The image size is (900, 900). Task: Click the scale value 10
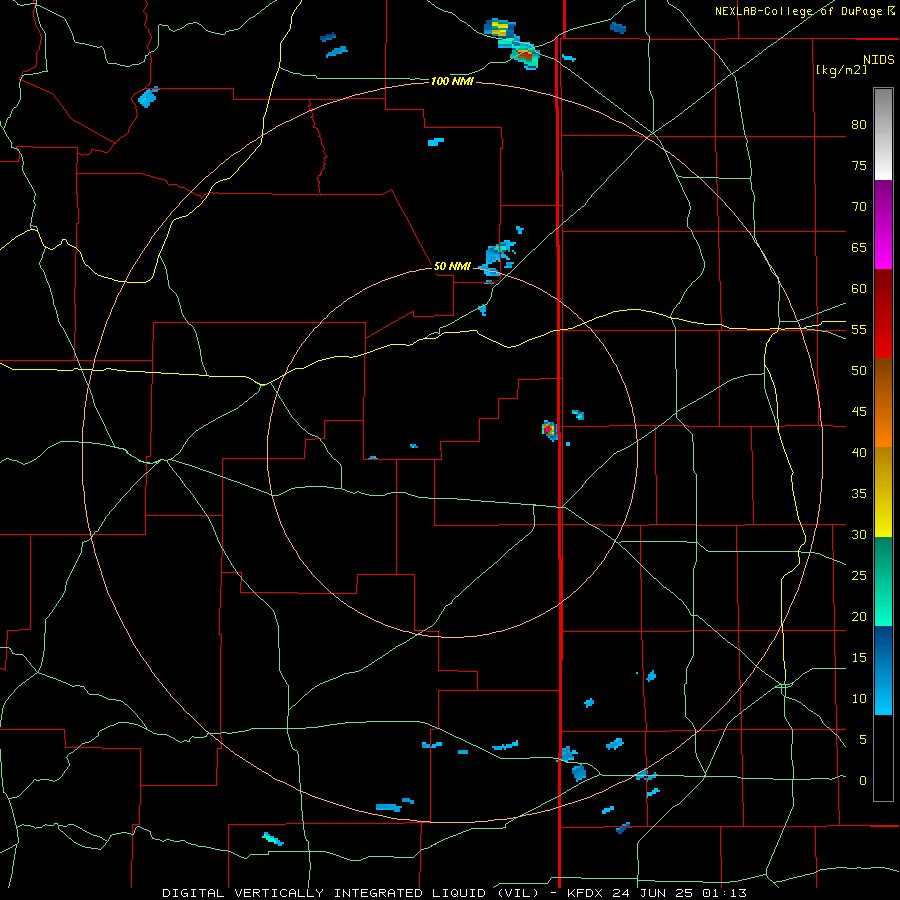point(859,699)
